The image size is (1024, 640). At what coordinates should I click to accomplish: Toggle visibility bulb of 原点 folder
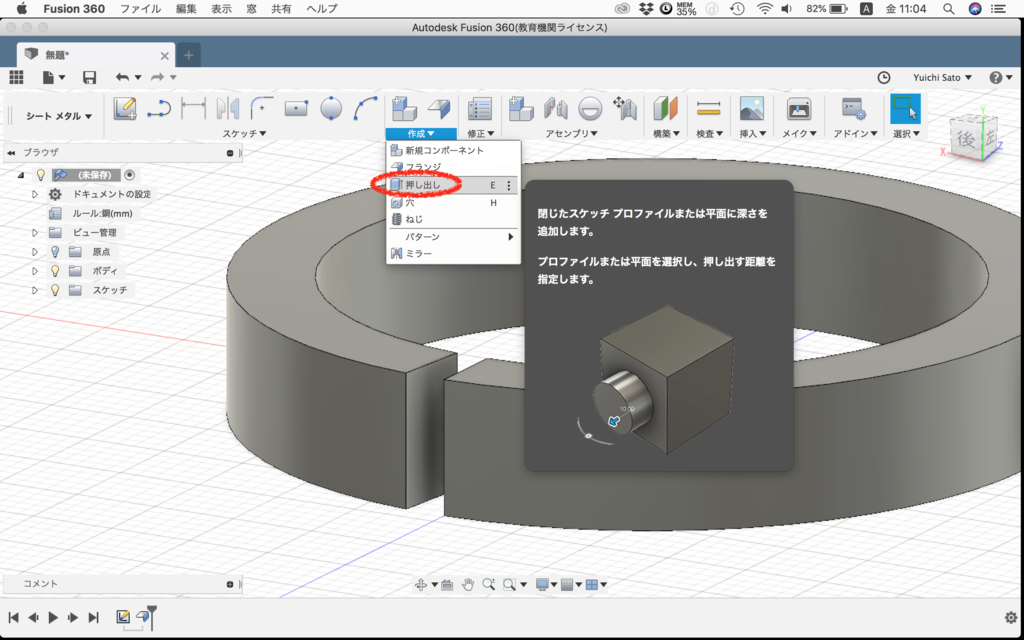[56, 251]
